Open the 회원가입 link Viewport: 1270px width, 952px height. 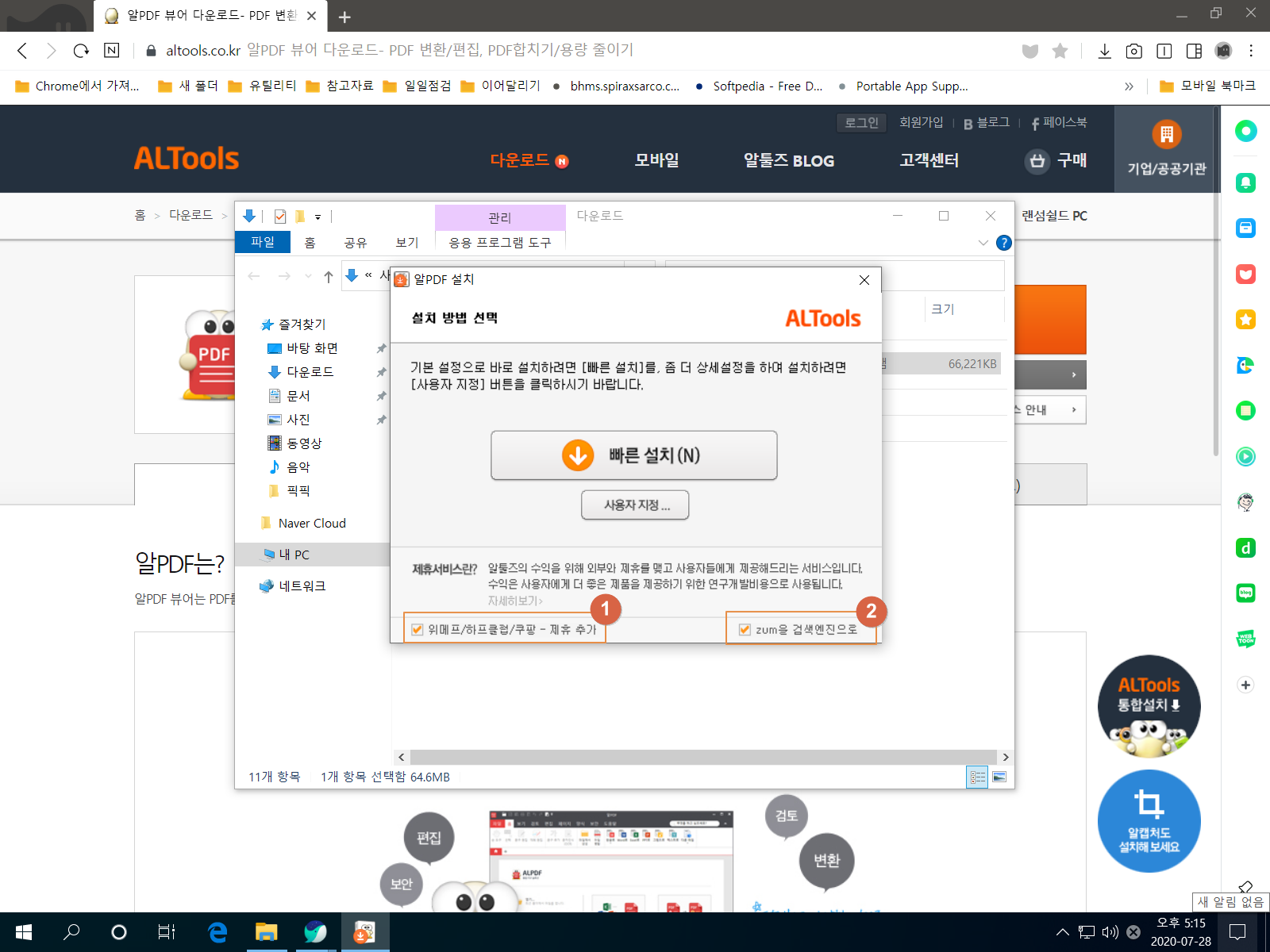pos(921,122)
